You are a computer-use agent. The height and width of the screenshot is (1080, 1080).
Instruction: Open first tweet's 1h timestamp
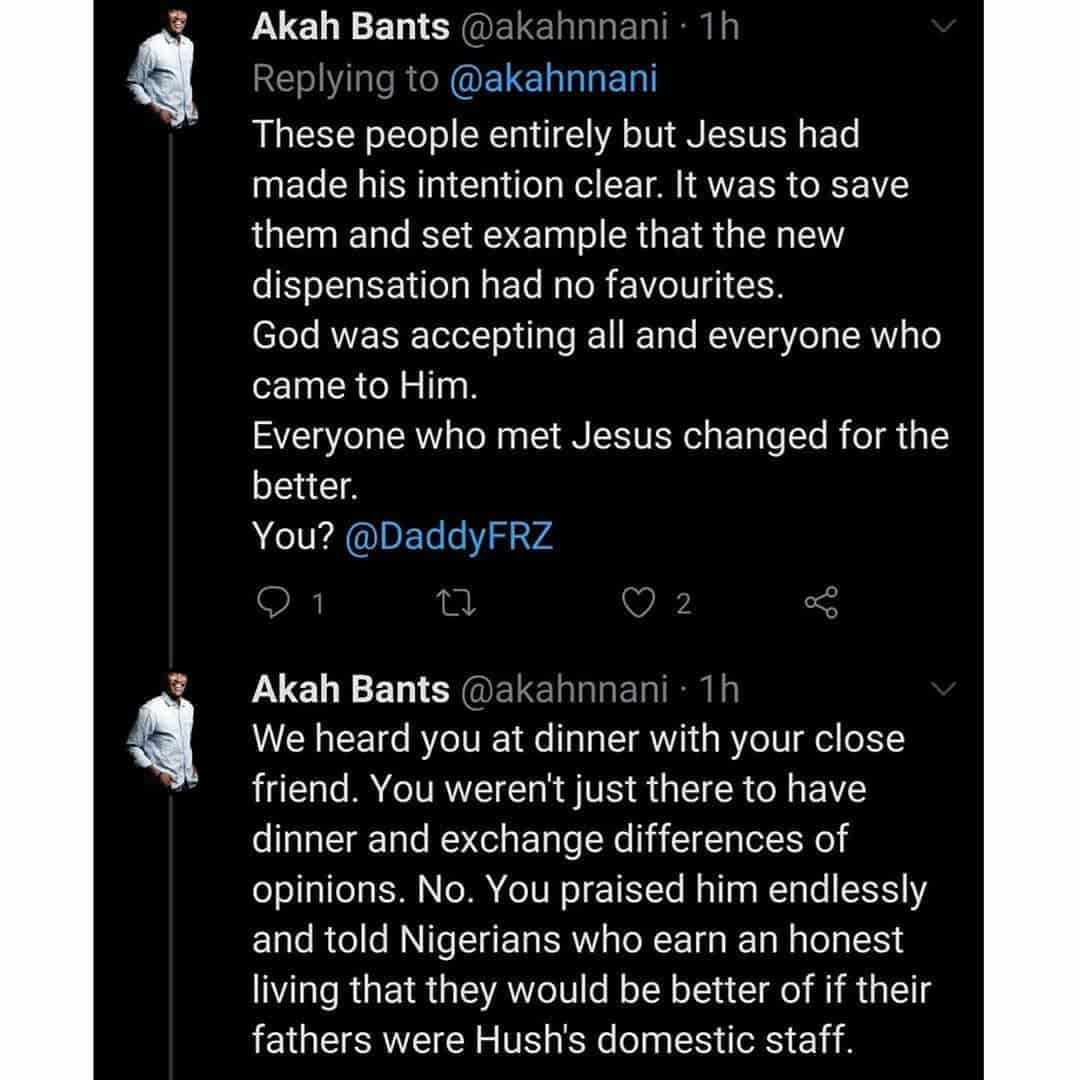[719, 28]
